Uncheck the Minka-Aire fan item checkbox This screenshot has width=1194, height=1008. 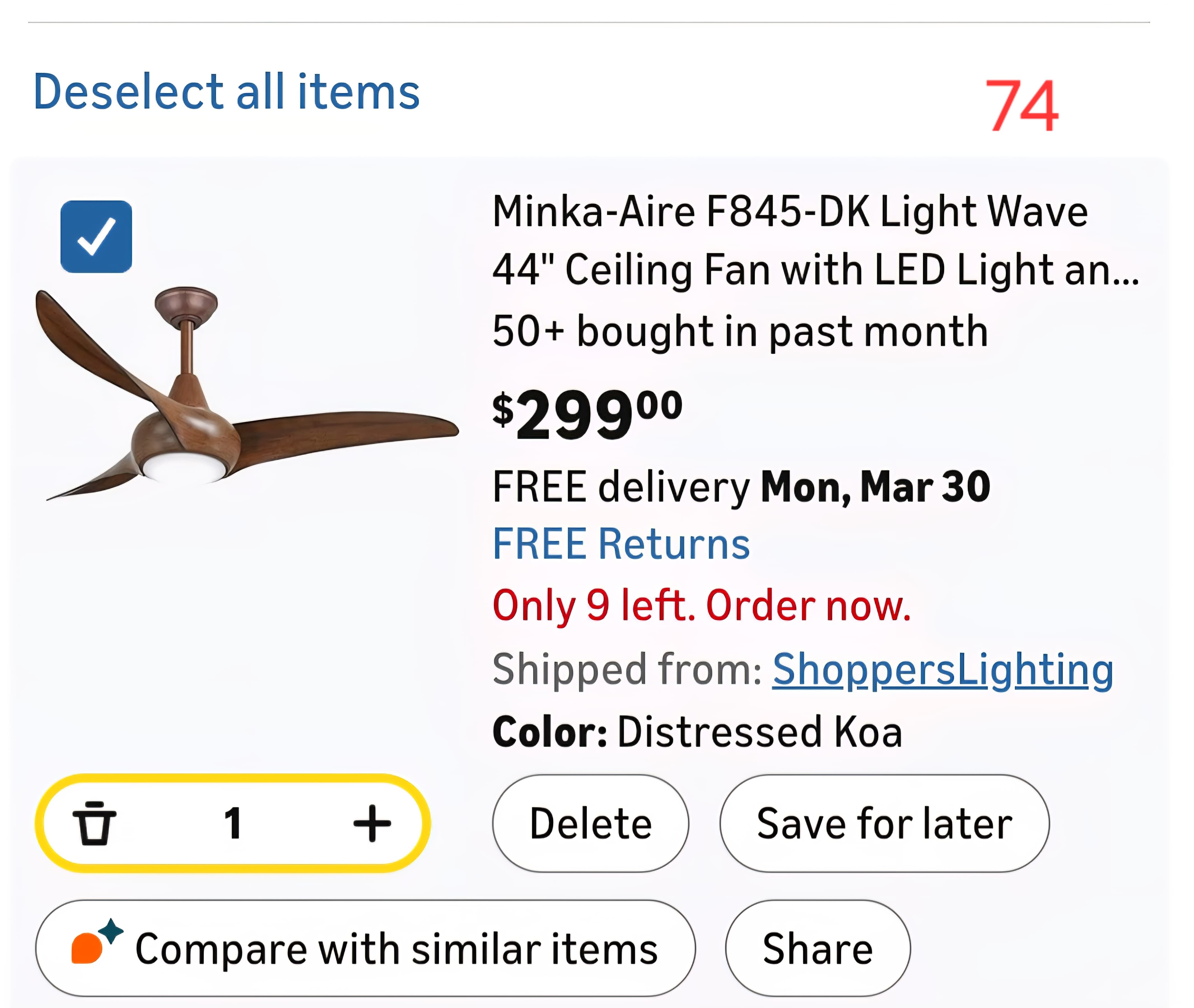point(96,237)
